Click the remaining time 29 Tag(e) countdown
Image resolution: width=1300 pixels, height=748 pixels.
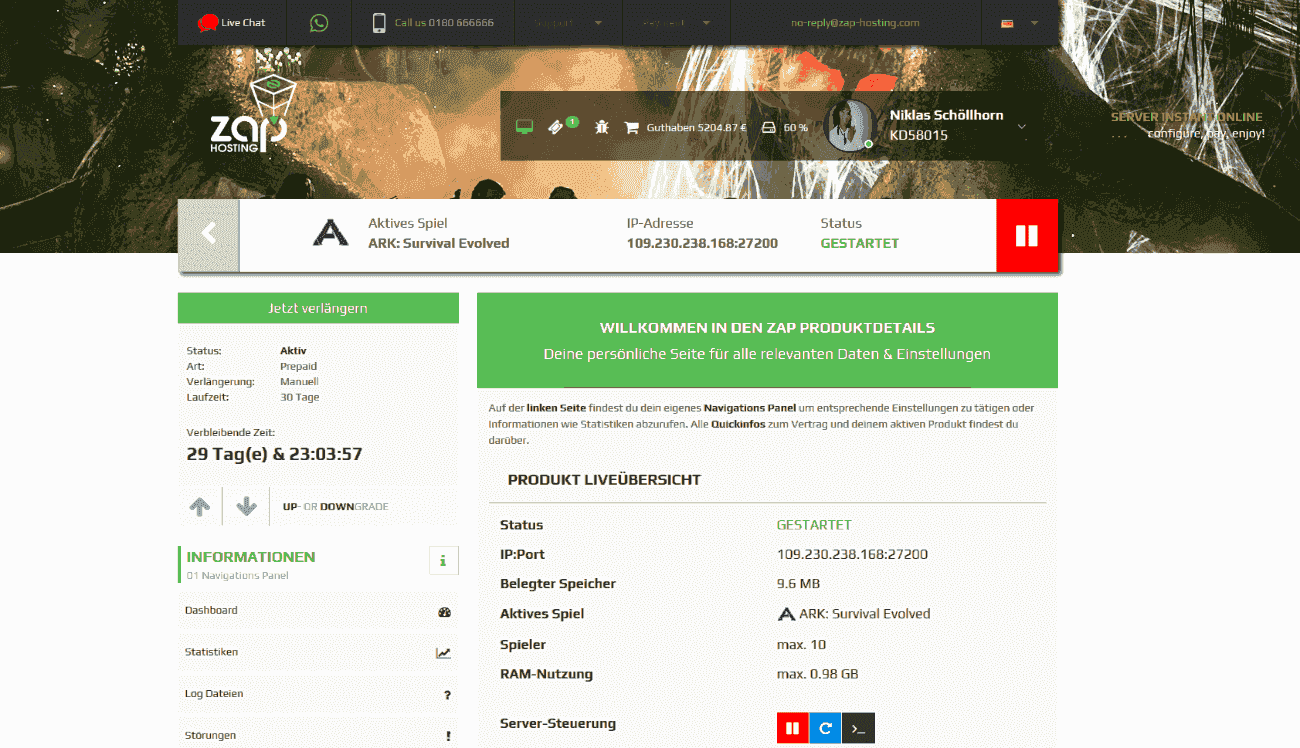pos(274,454)
